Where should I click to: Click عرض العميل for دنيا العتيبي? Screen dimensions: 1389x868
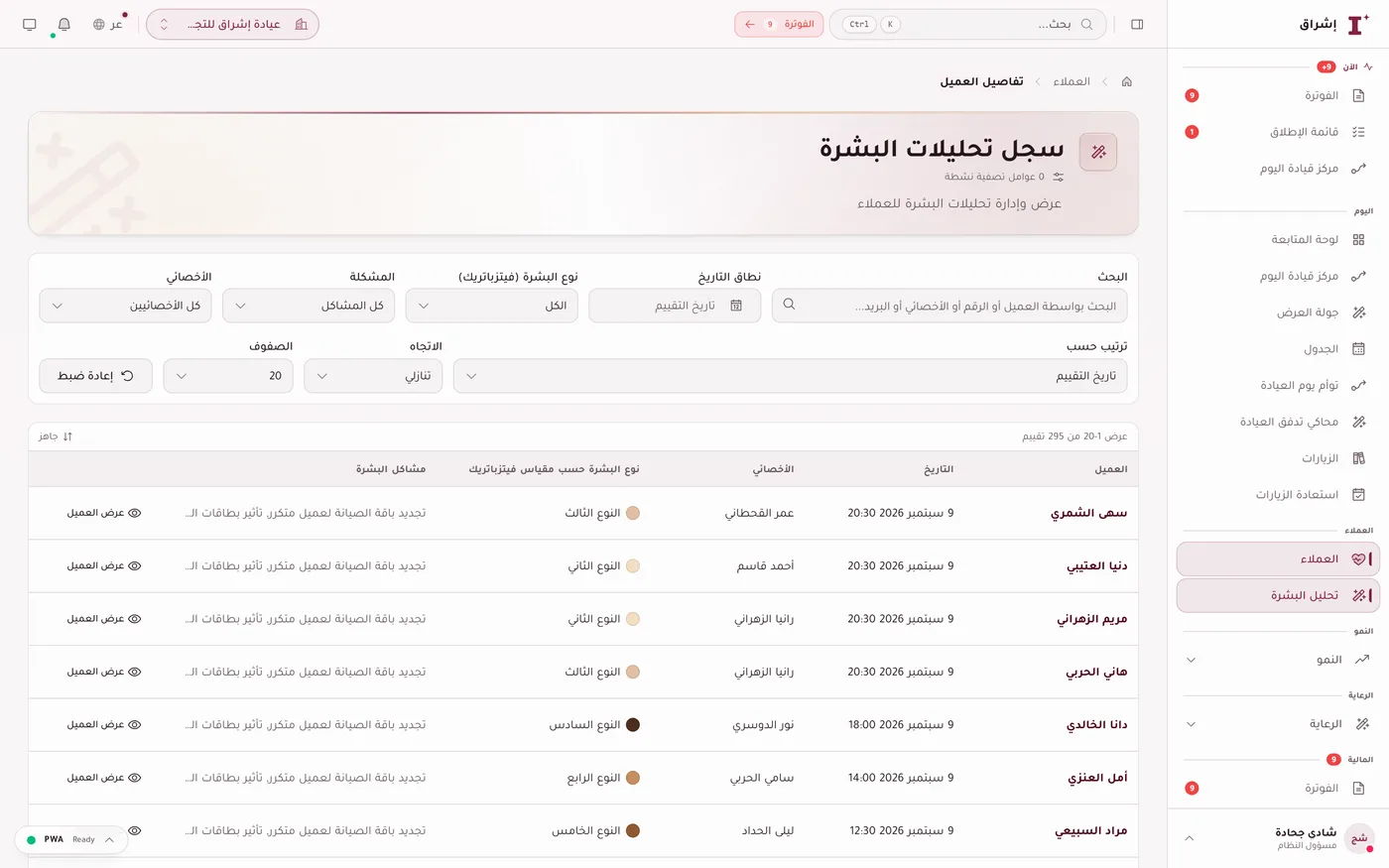pyautogui.click(x=104, y=565)
